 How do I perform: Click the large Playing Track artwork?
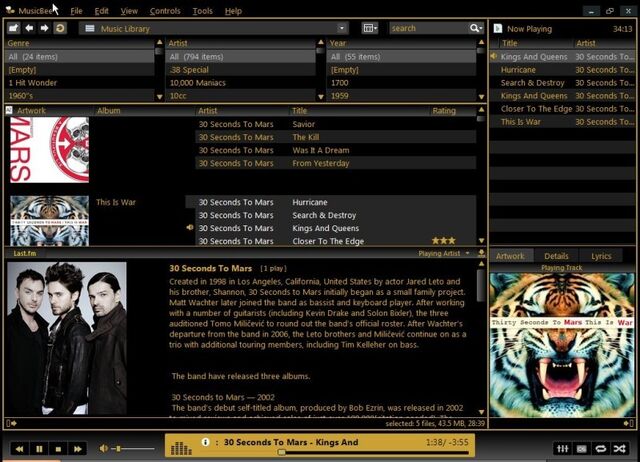point(562,345)
